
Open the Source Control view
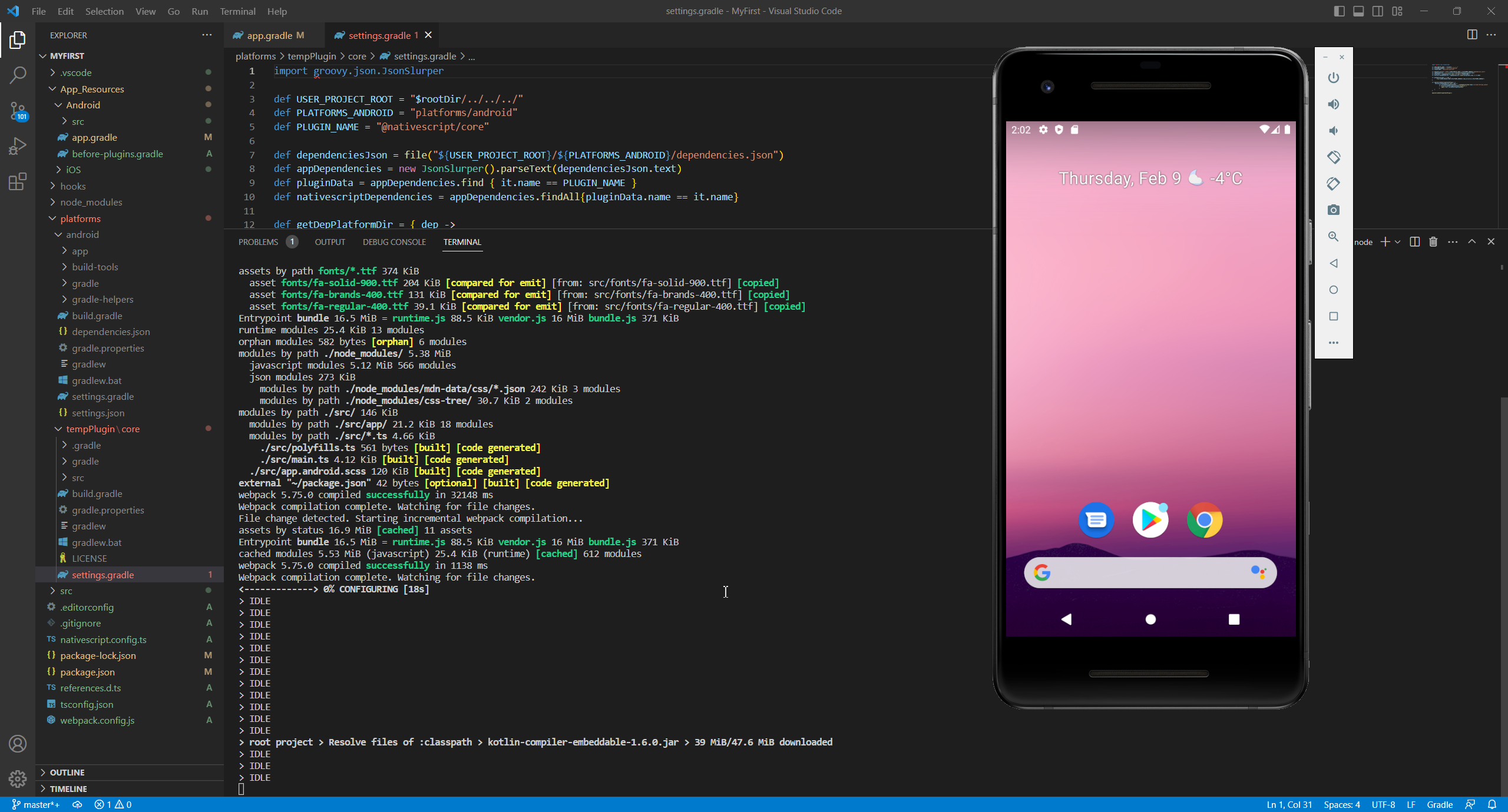click(x=18, y=111)
